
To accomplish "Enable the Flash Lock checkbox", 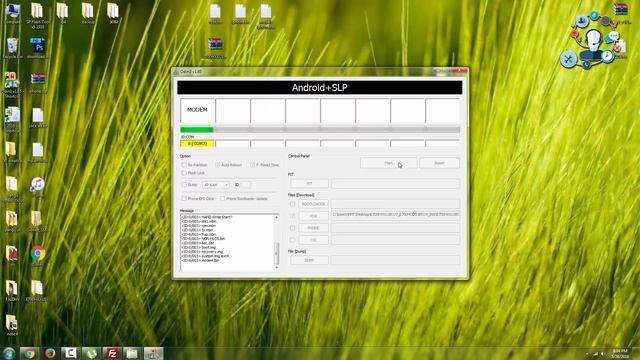I will (x=184, y=173).
